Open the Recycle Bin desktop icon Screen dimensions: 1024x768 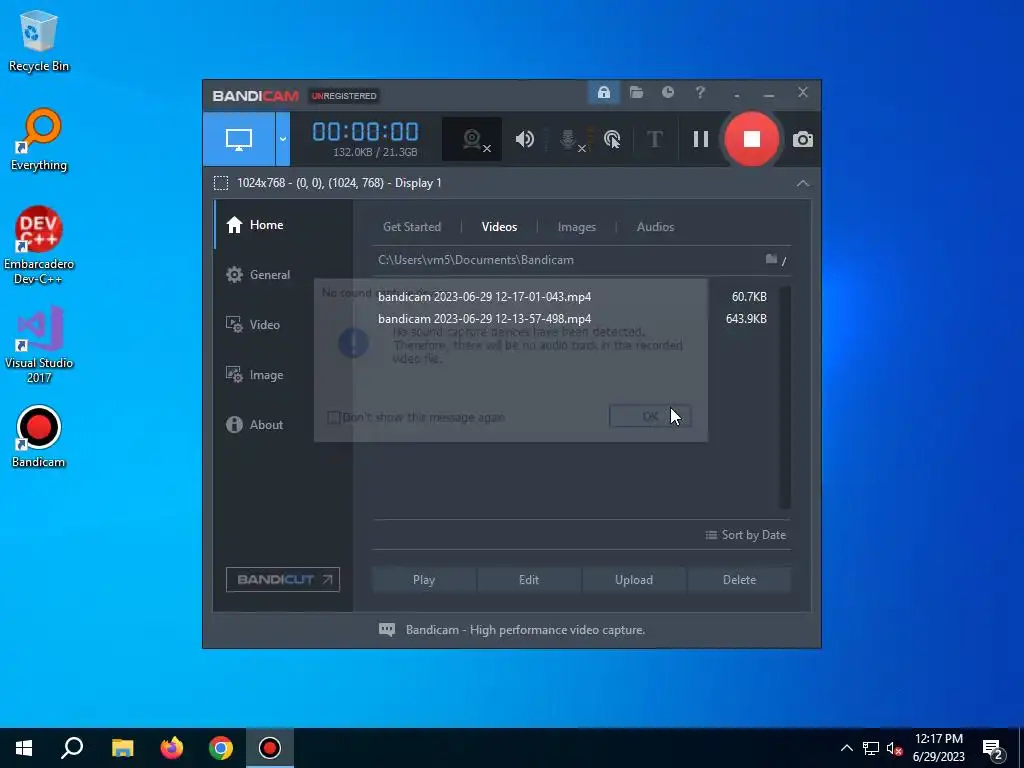point(39,41)
